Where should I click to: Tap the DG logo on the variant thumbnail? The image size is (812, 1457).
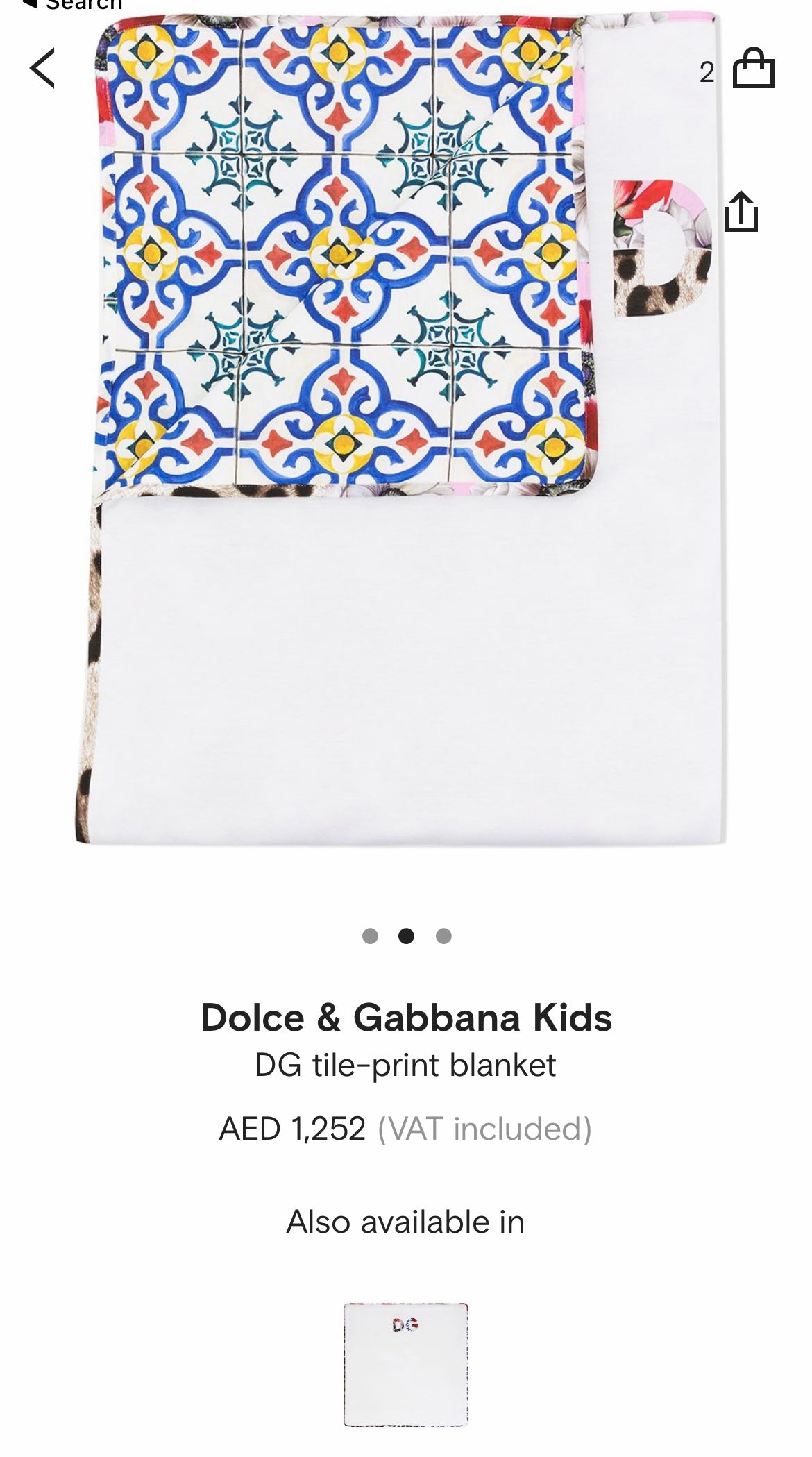(405, 1325)
